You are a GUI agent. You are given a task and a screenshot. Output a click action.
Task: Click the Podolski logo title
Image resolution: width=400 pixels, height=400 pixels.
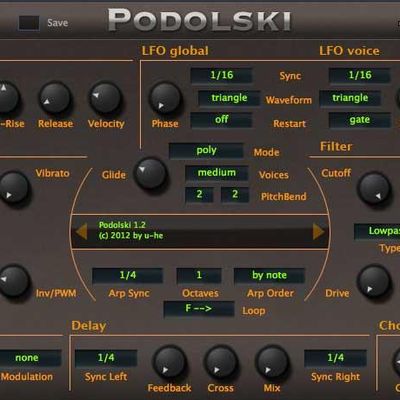click(199, 20)
